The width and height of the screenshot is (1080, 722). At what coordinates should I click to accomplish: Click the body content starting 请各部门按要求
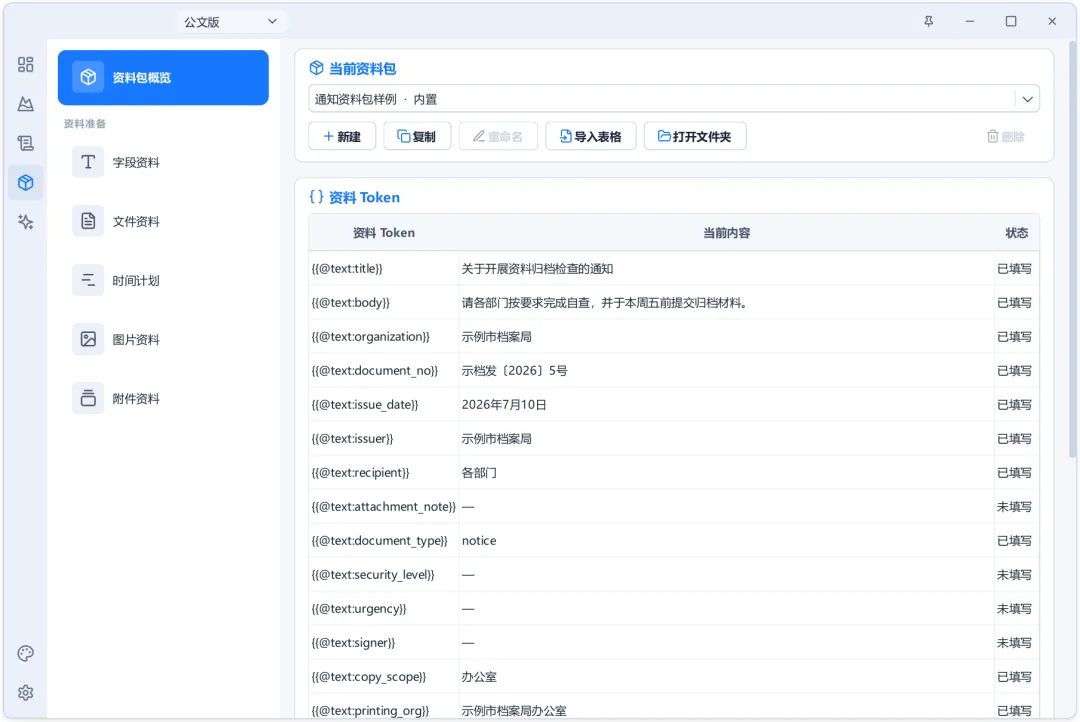click(605, 302)
